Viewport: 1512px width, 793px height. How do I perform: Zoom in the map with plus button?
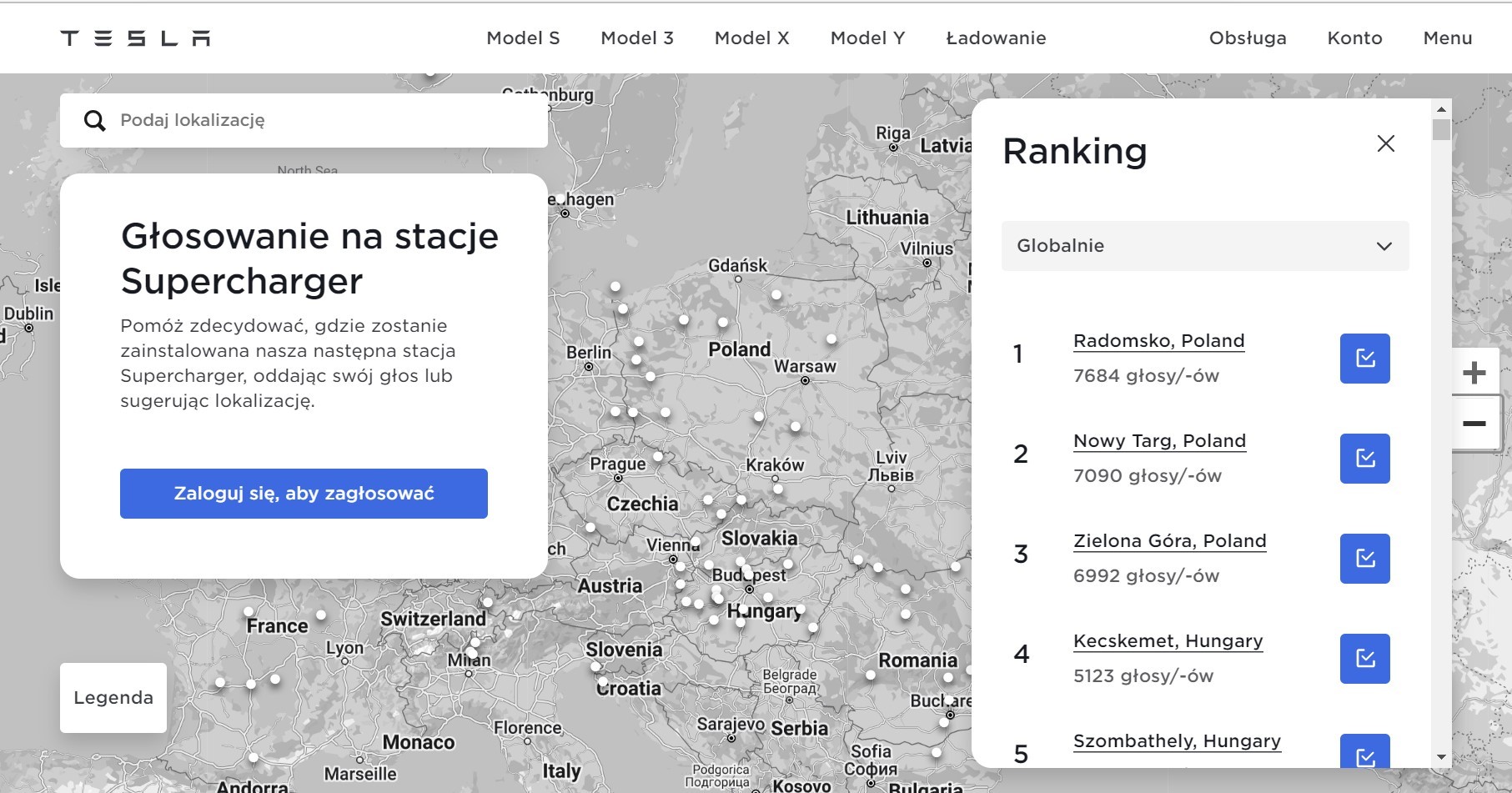point(1474,373)
